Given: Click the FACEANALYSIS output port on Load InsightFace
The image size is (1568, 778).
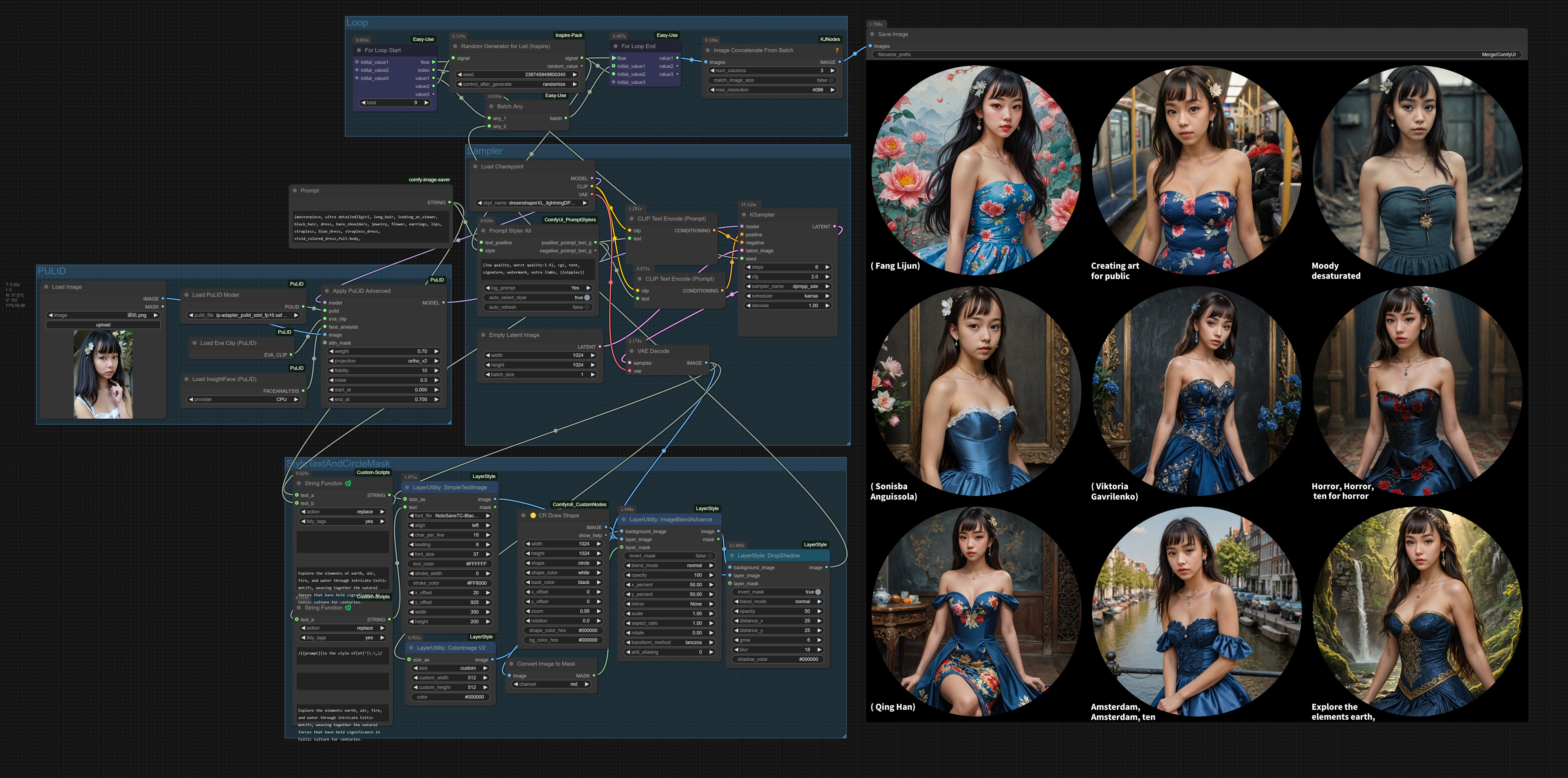Looking at the screenshot, I should tap(303, 391).
